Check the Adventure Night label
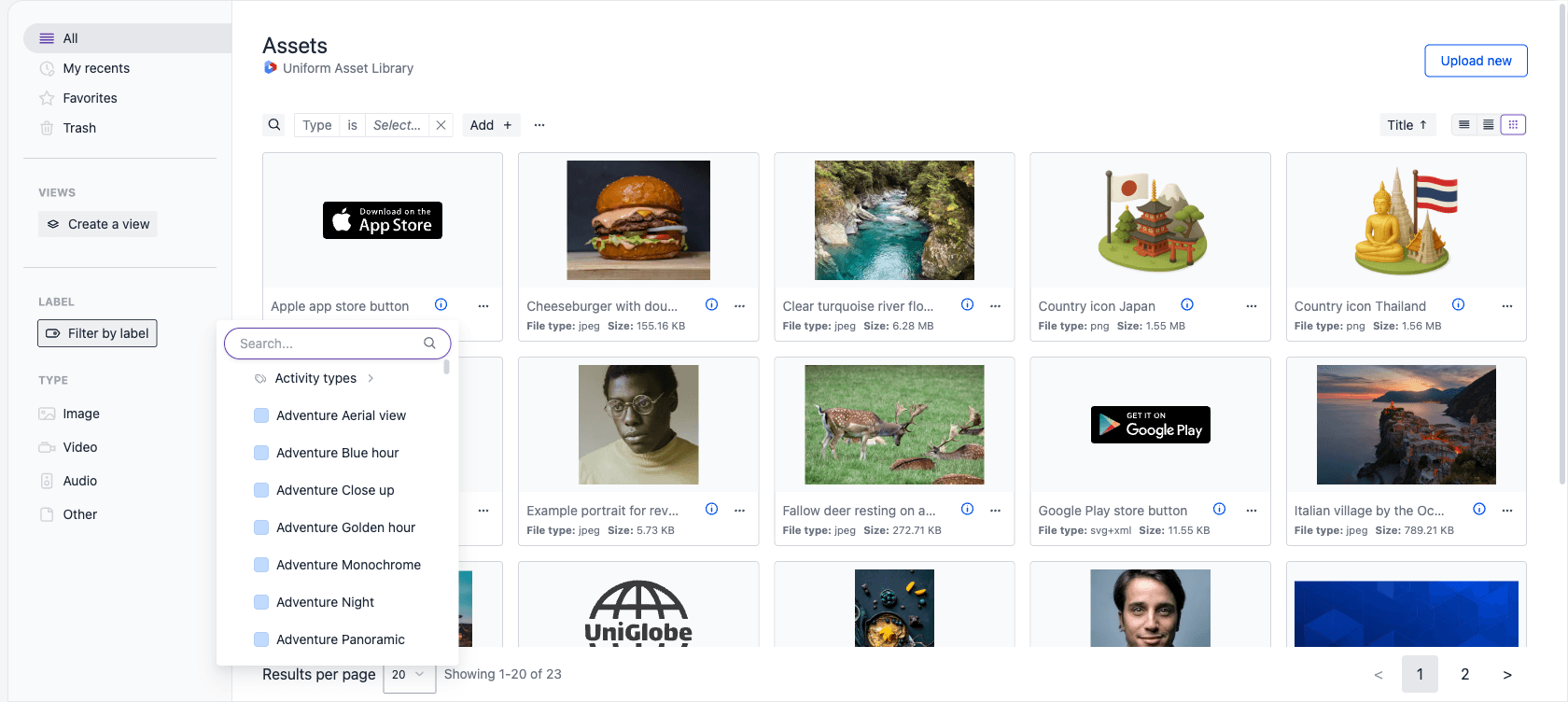 point(261,602)
